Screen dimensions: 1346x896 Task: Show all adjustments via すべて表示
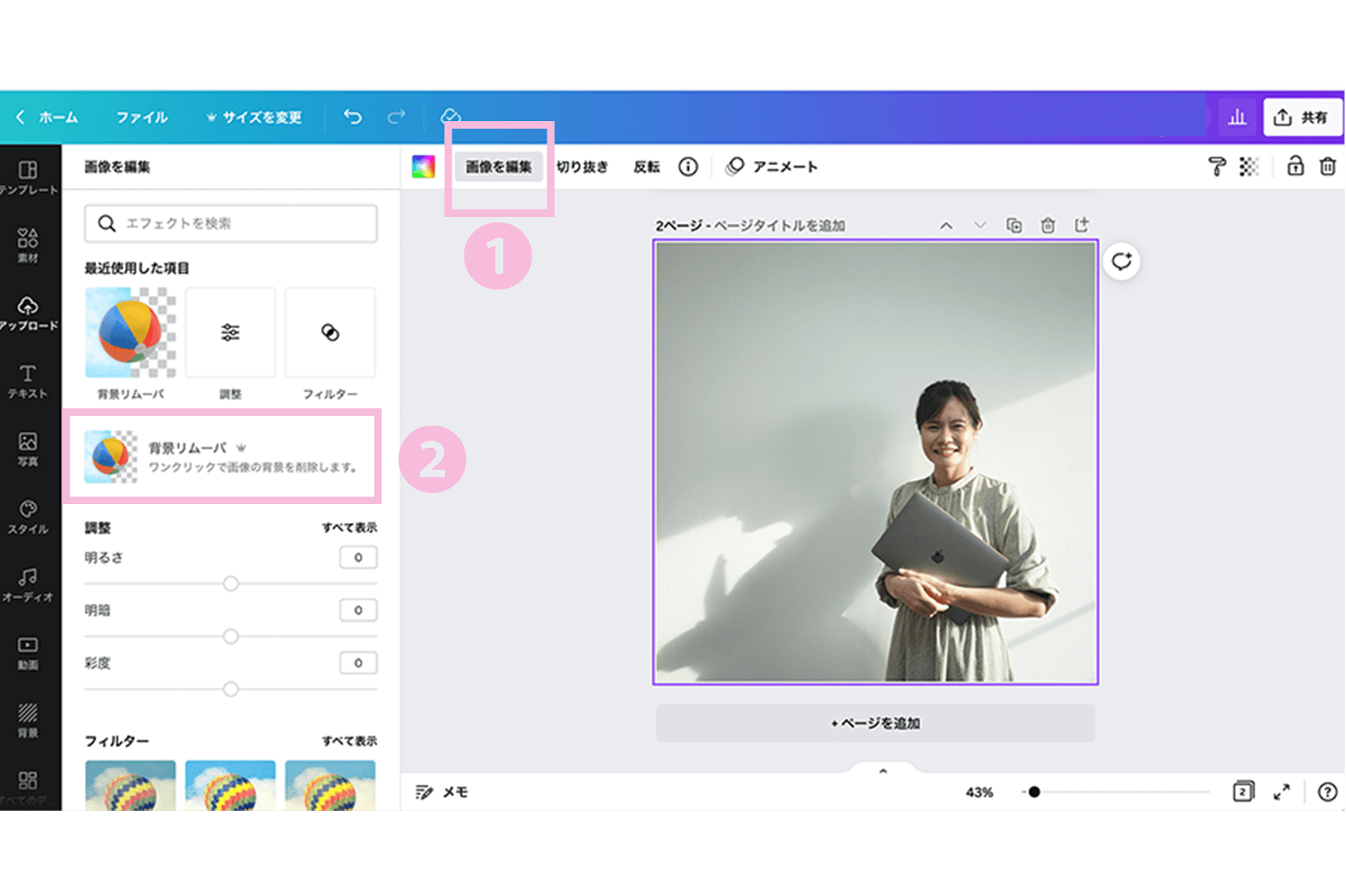pyautogui.click(x=349, y=527)
